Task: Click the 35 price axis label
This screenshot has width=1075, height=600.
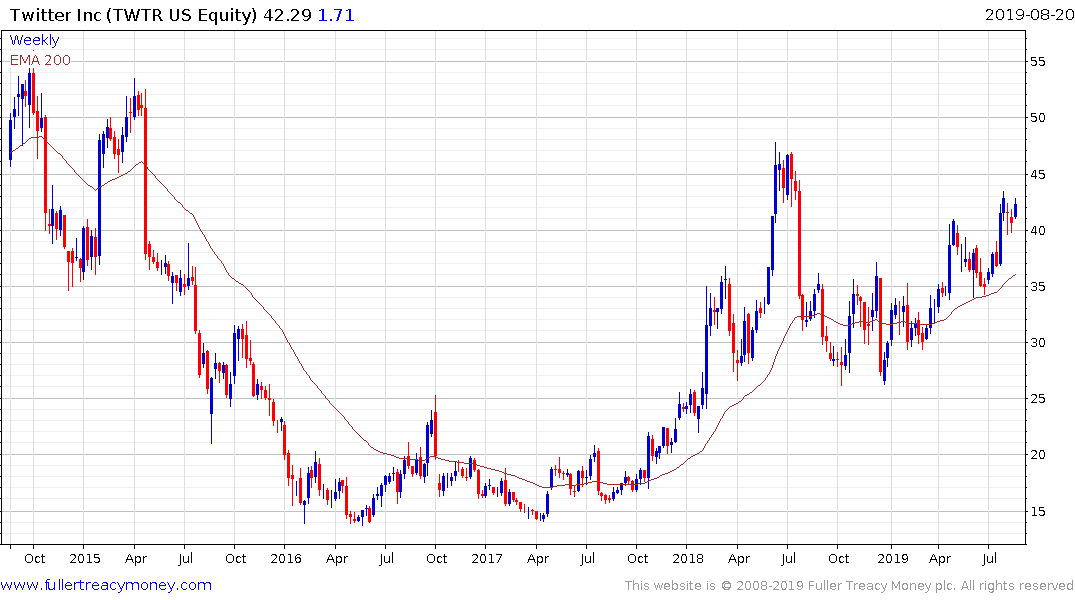Action: [x=1037, y=287]
